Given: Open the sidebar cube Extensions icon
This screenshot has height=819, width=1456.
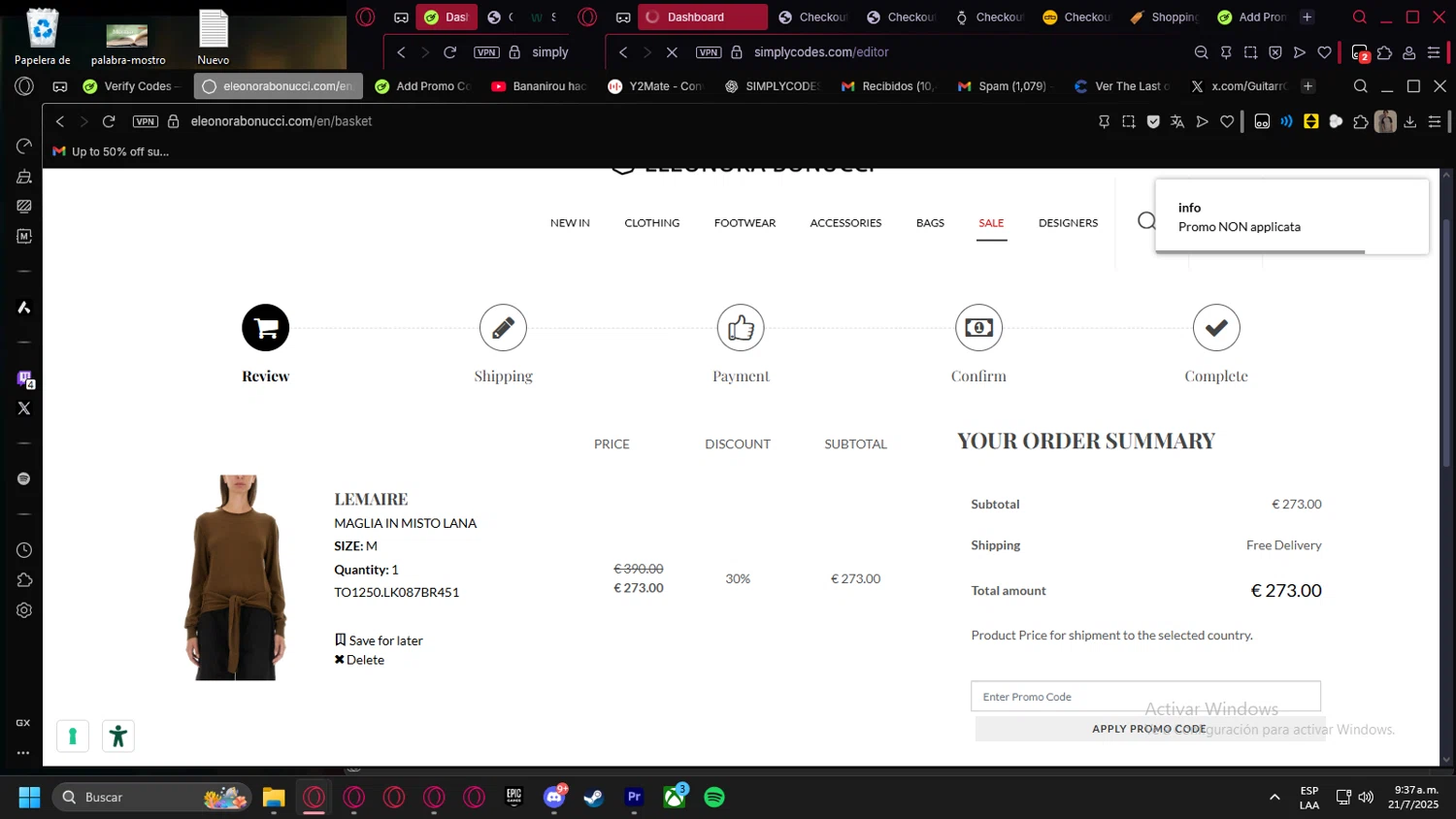Looking at the screenshot, I should pyautogui.click(x=24, y=580).
